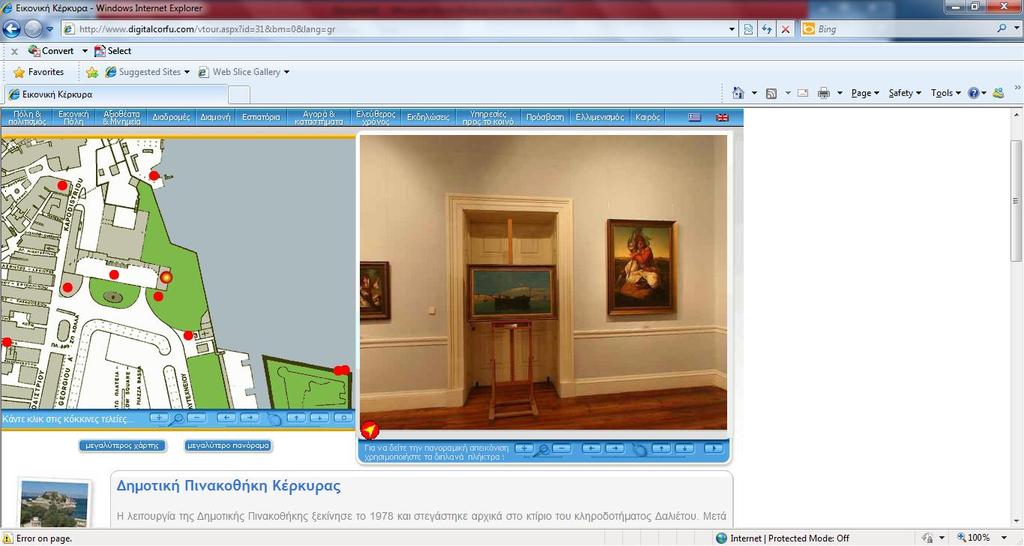The image size is (1024, 546).
Task: Pan the map right with arrow button
Action: [249, 418]
